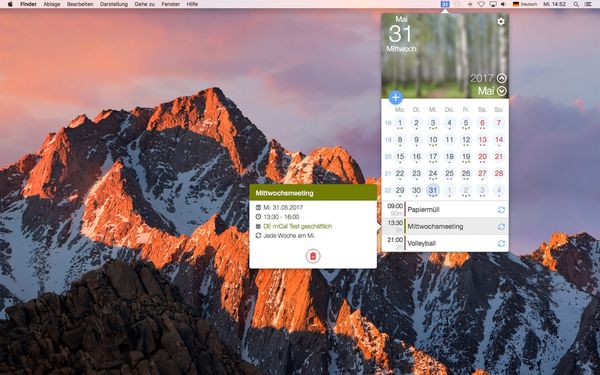This screenshot has height=375, width=600.
Task: Click calendar week number 21
Action: point(388,174)
